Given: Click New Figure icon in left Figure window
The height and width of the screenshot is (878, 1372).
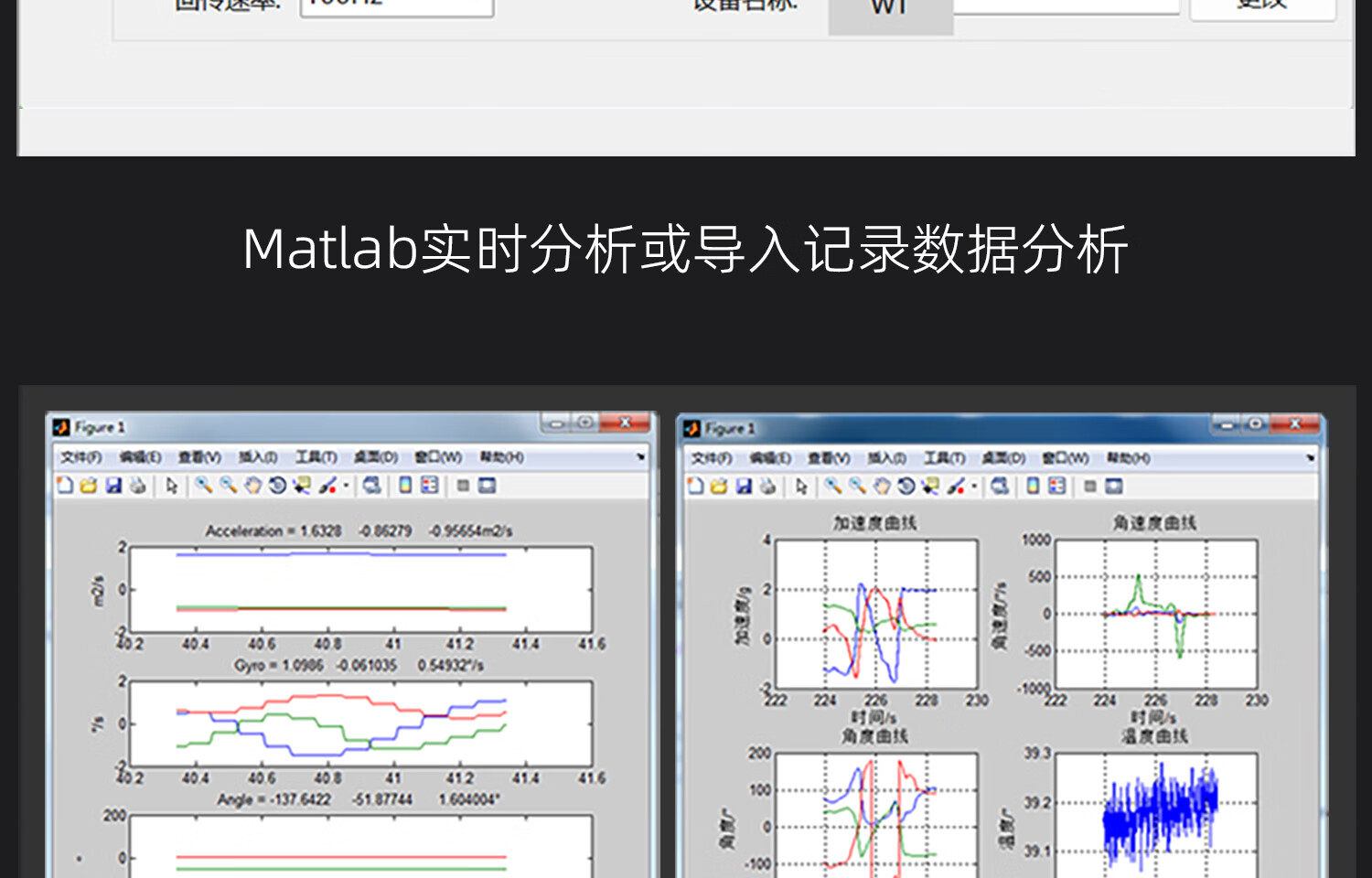Looking at the screenshot, I should point(65,486).
